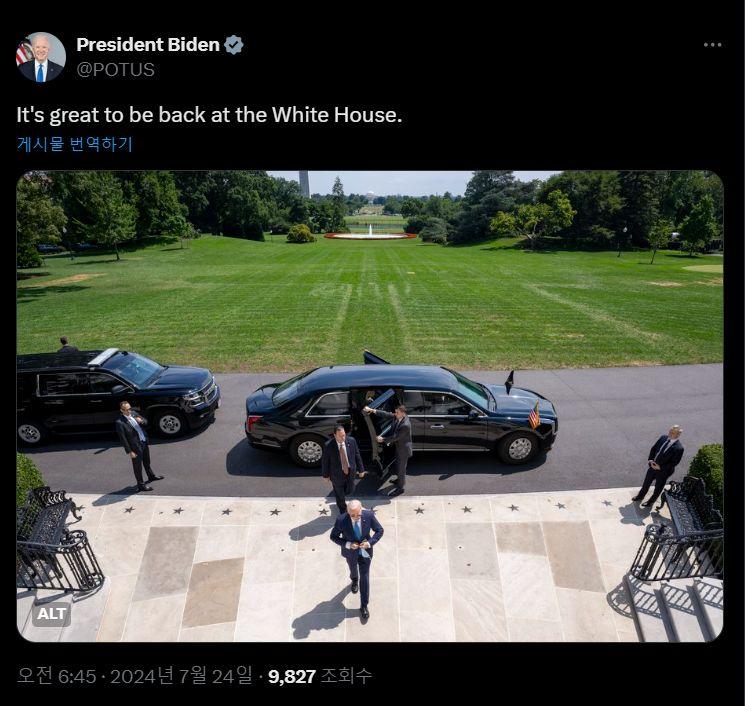Click the fountain on the lawn in the photo
Viewport: 745px width, 706px height.
(370, 234)
